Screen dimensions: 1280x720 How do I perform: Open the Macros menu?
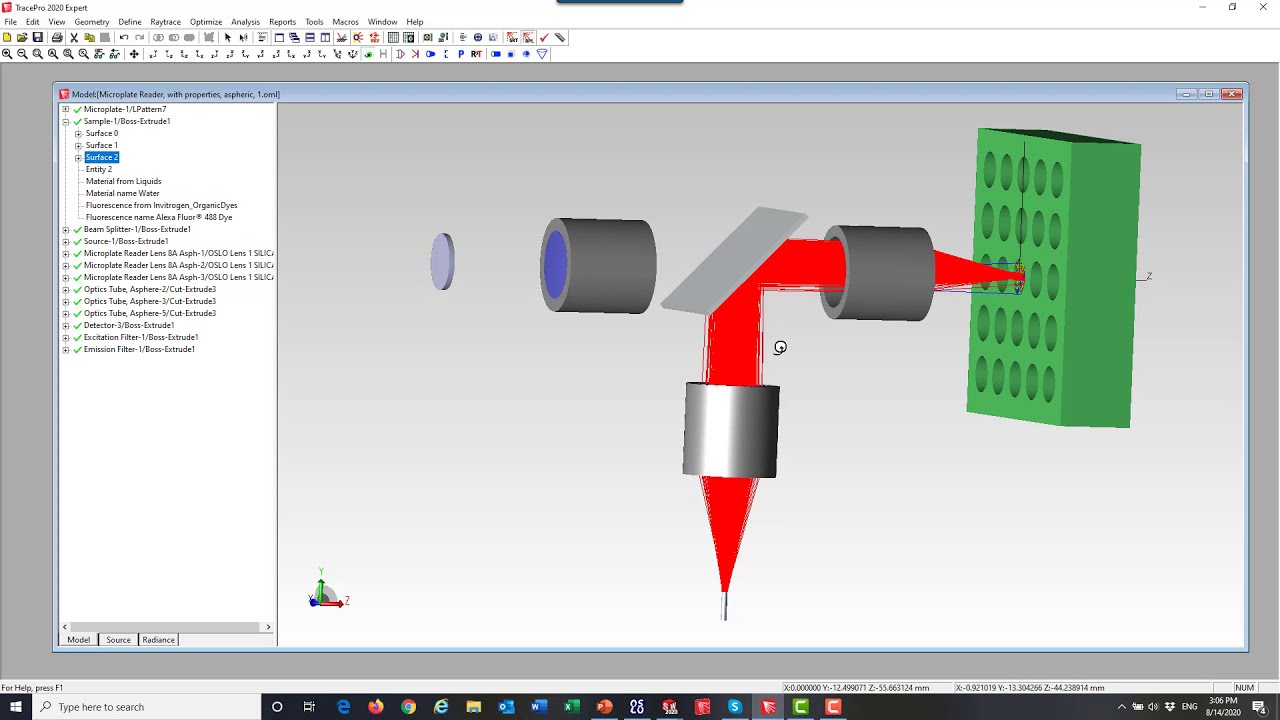click(345, 22)
